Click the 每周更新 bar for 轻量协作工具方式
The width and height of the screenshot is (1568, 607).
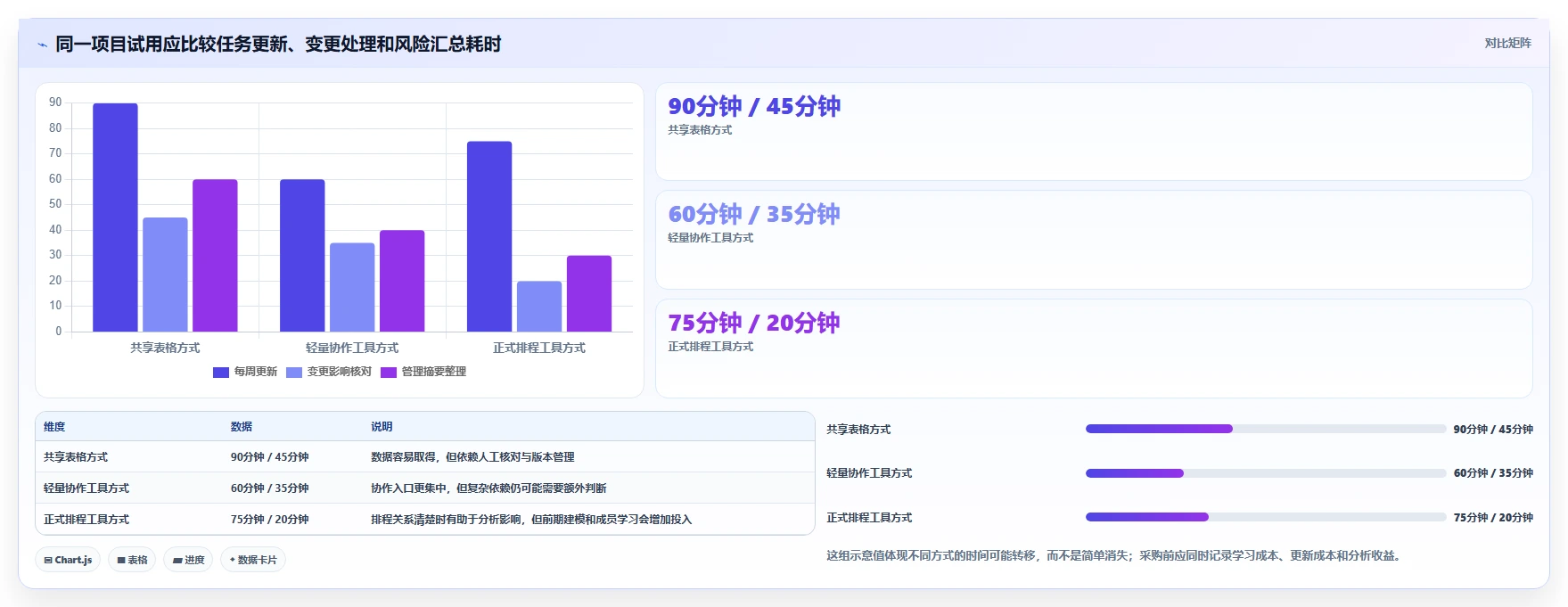(302, 256)
